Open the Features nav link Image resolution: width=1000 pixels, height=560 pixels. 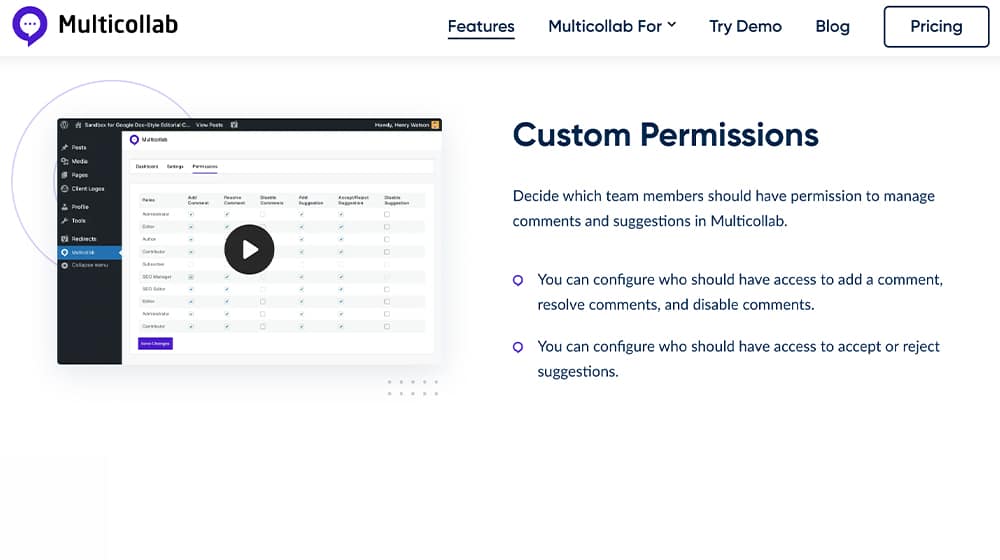[x=481, y=27]
